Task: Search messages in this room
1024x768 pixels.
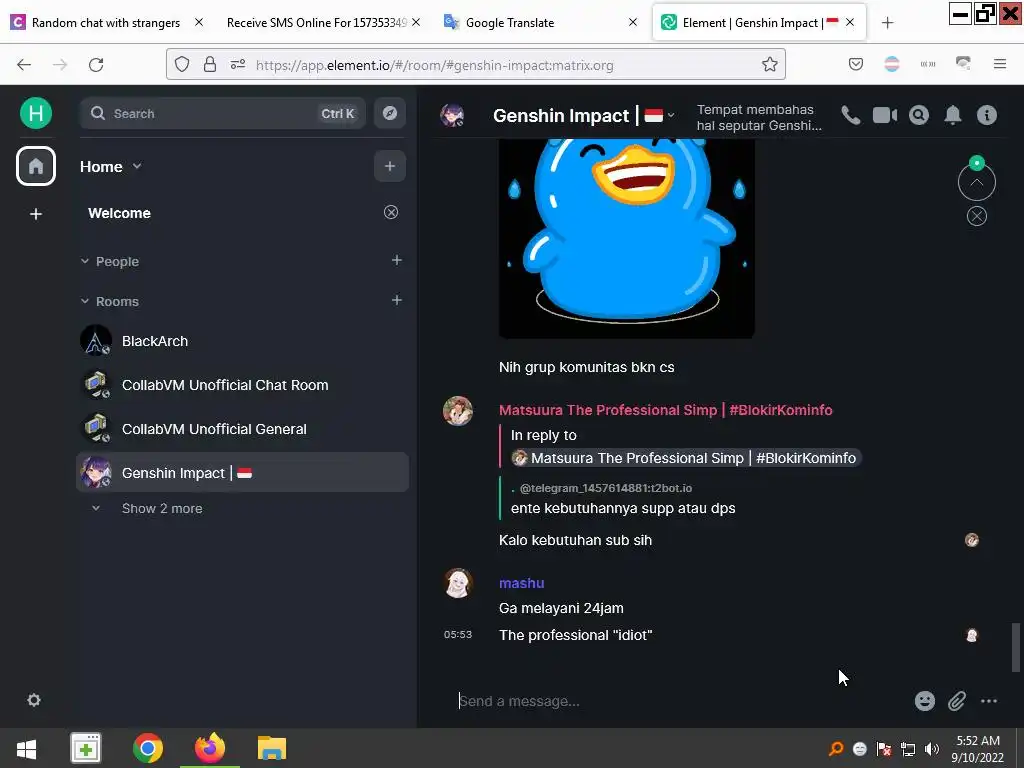Action: 919,115
